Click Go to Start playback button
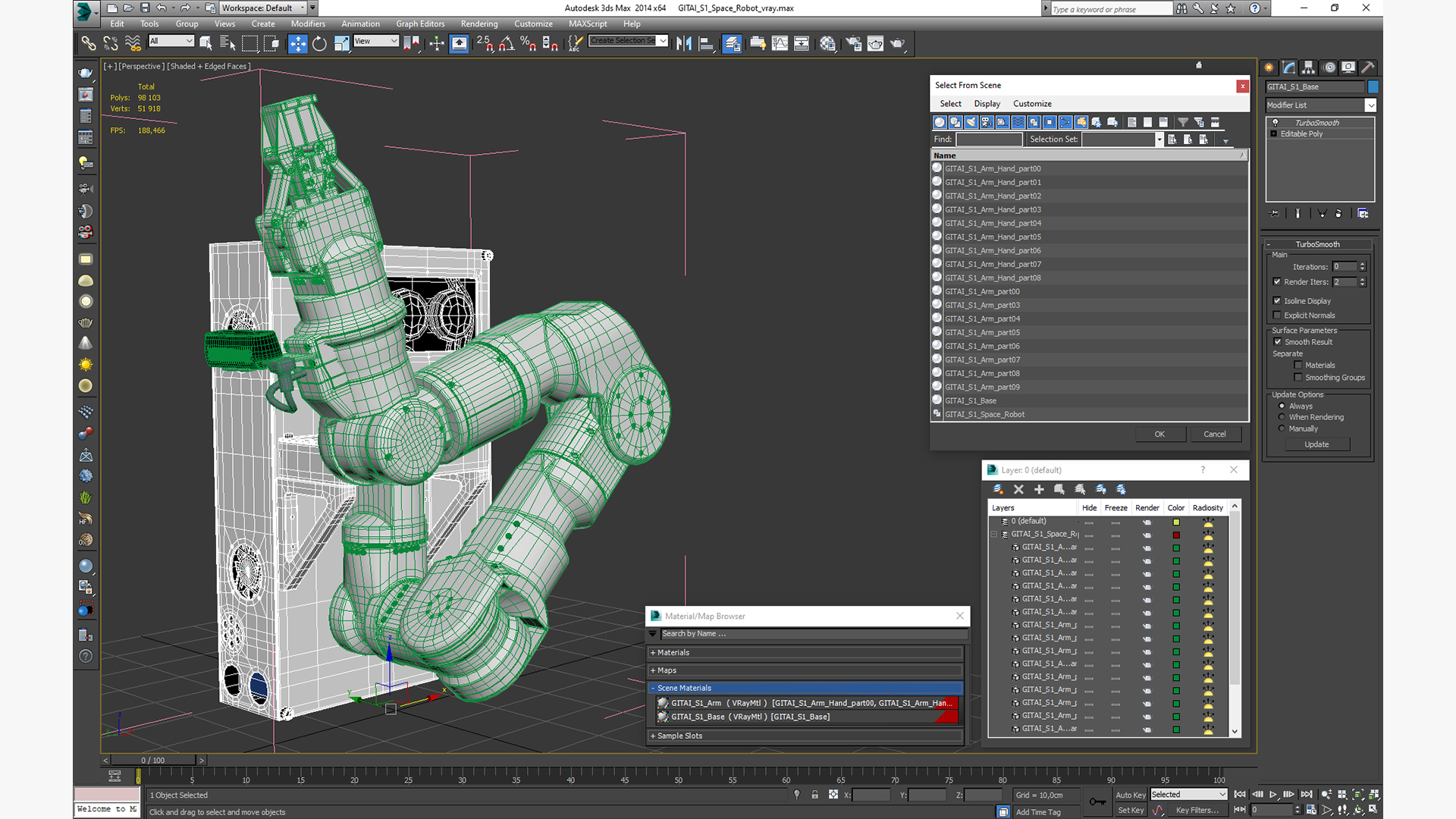This screenshot has width=1456, height=819. point(1240,795)
